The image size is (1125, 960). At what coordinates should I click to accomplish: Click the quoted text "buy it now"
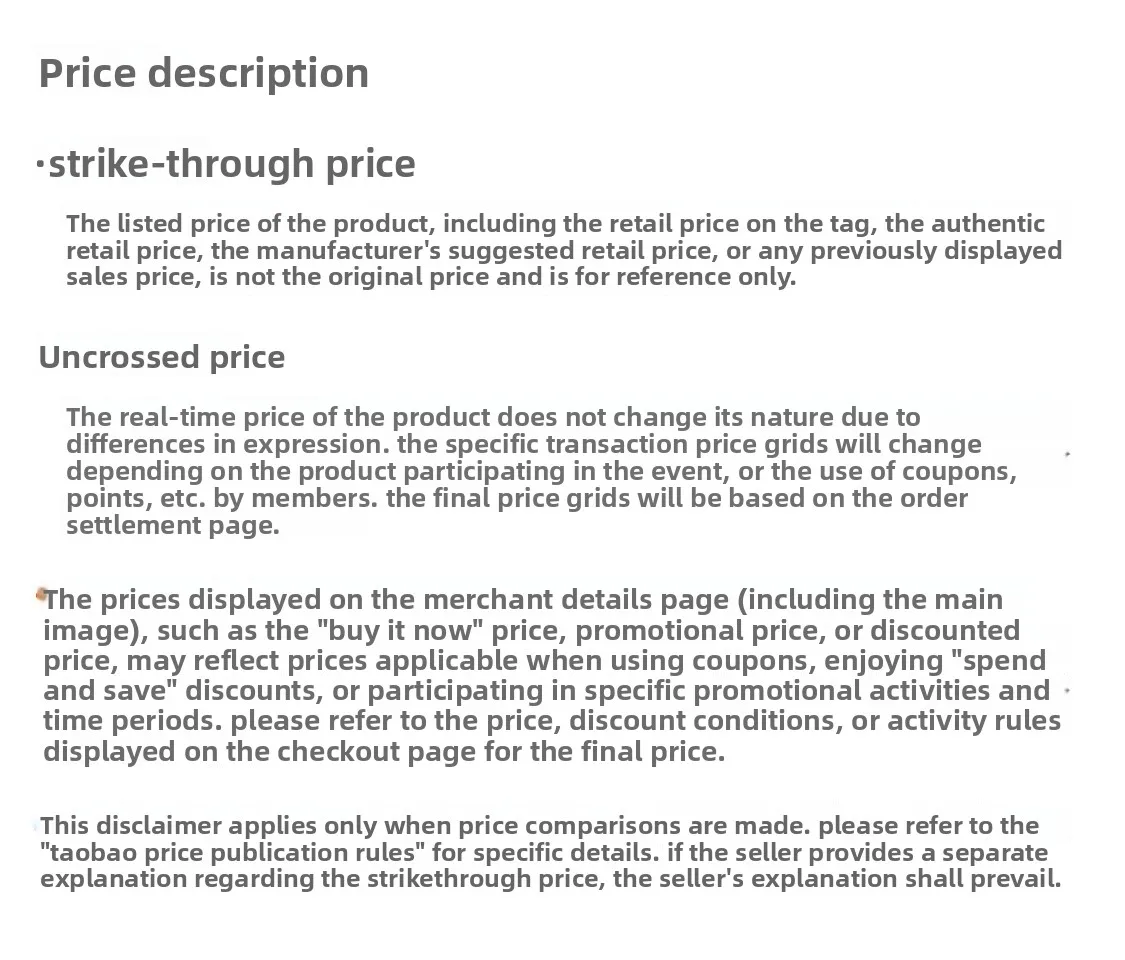pos(400,631)
